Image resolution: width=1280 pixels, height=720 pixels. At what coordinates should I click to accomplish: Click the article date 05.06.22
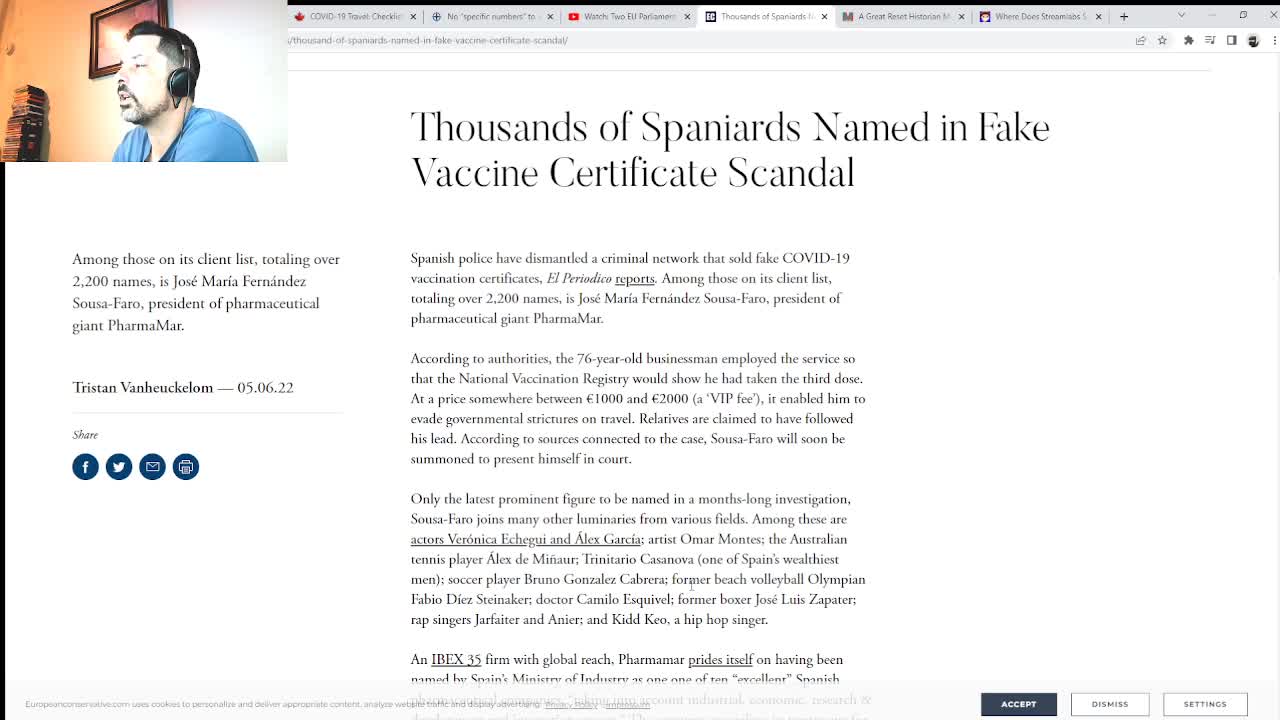(x=265, y=388)
